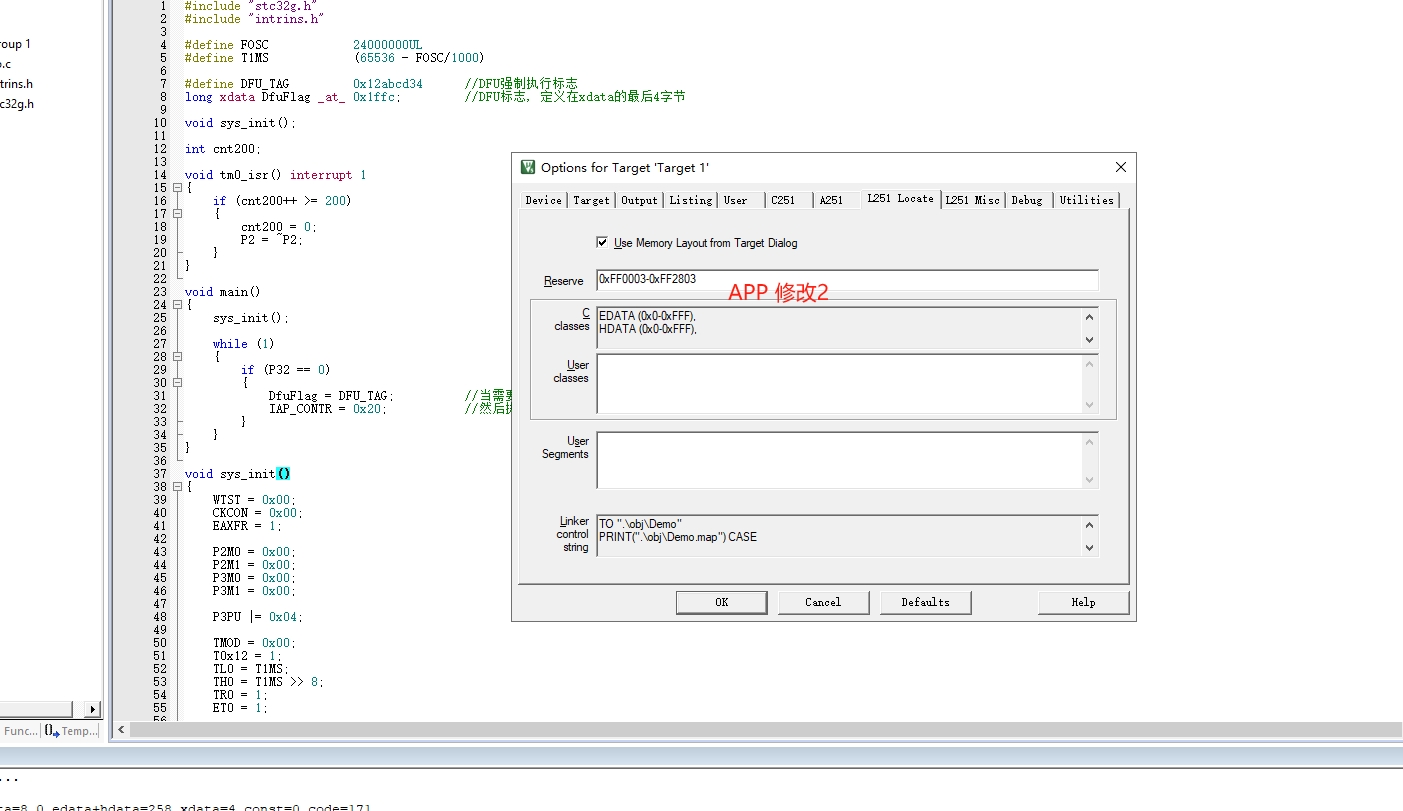Image resolution: width=1403 pixels, height=811 pixels.
Task: Collapse the tm0_isr function fold marker
Action: 177,188
